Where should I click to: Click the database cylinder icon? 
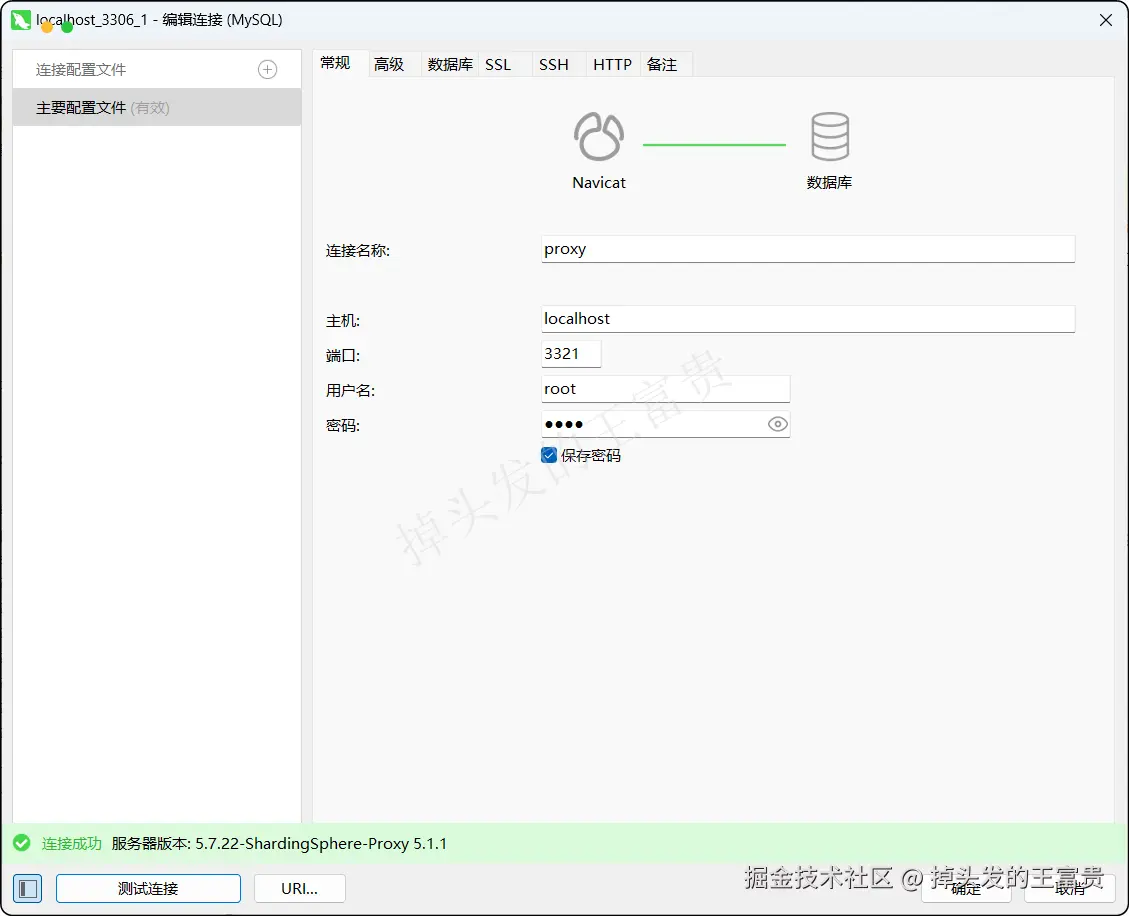[829, 136]
